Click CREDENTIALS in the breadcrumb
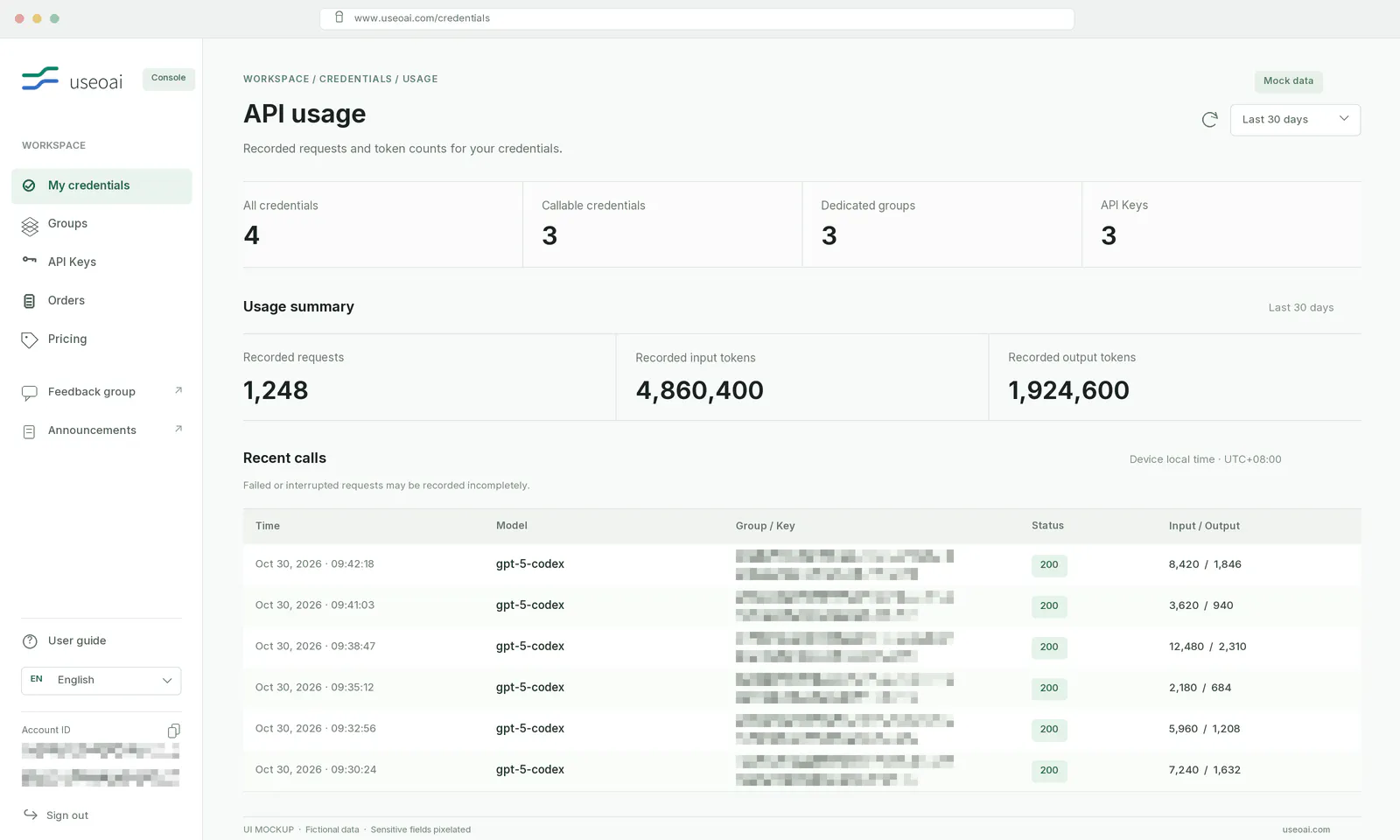 [355, 79]
